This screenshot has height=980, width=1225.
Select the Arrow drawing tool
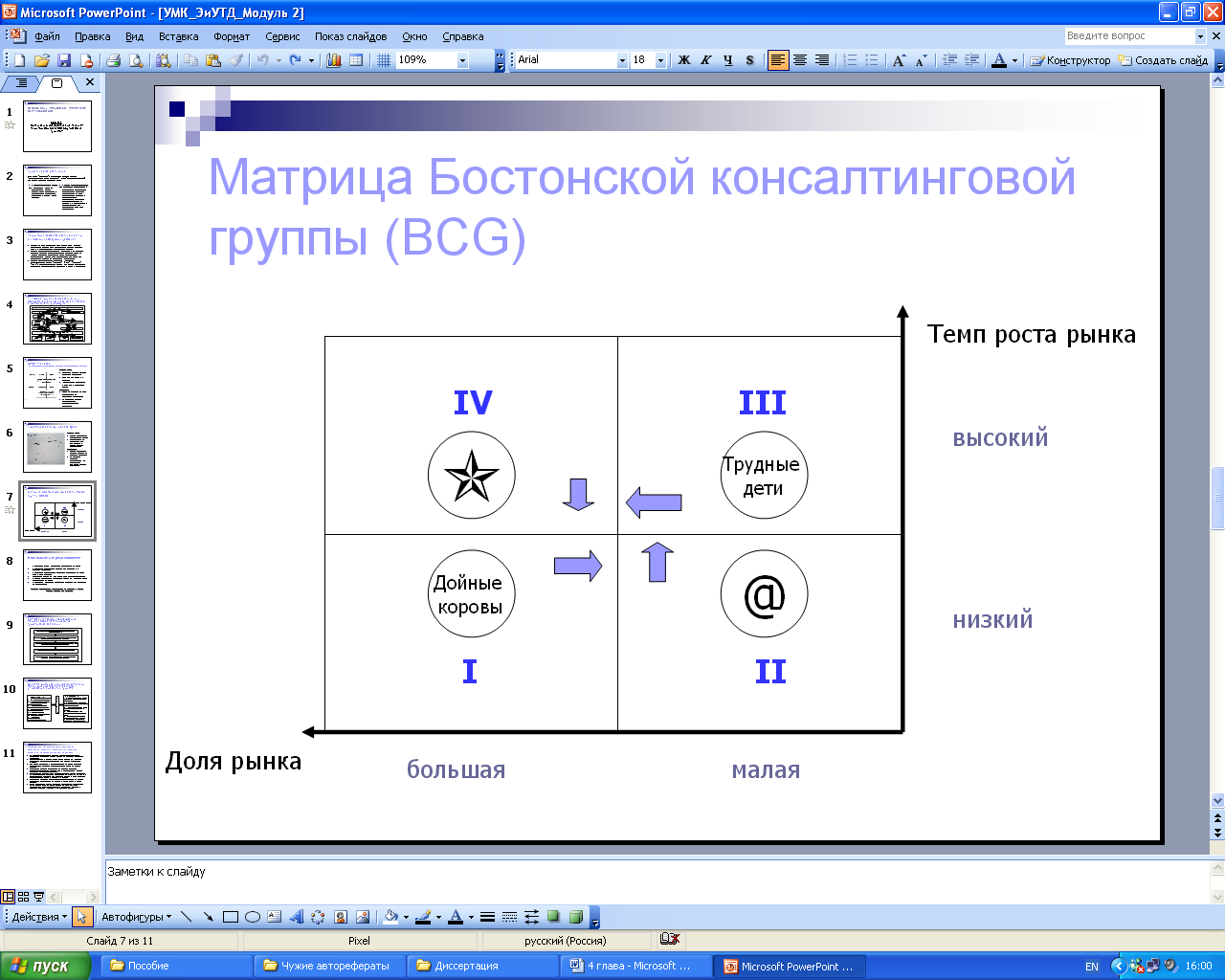[208, 917]
